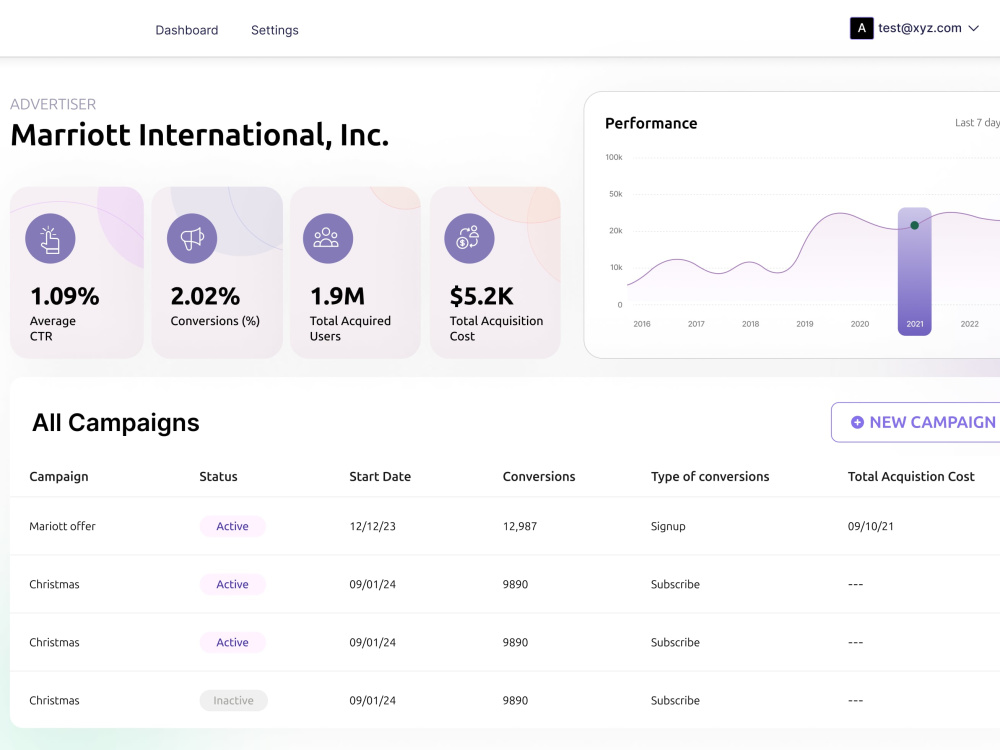Create a new campaign with NEW CAMPAIGN button
Image resolution: width=1000 pixels, height=750 pixels.
point(916,422)
